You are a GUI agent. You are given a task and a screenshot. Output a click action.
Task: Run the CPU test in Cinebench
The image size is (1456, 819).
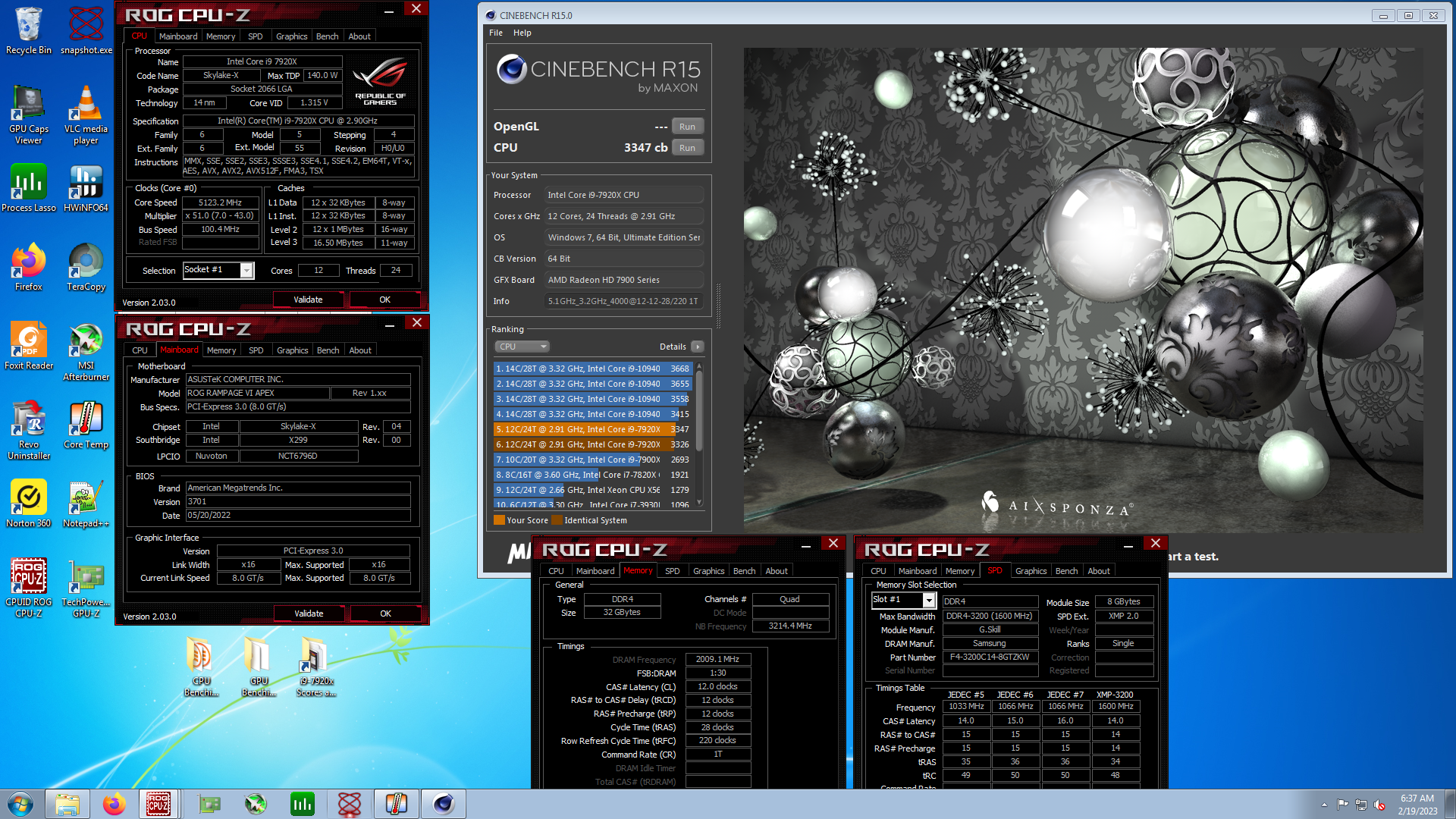click(687, 148)
